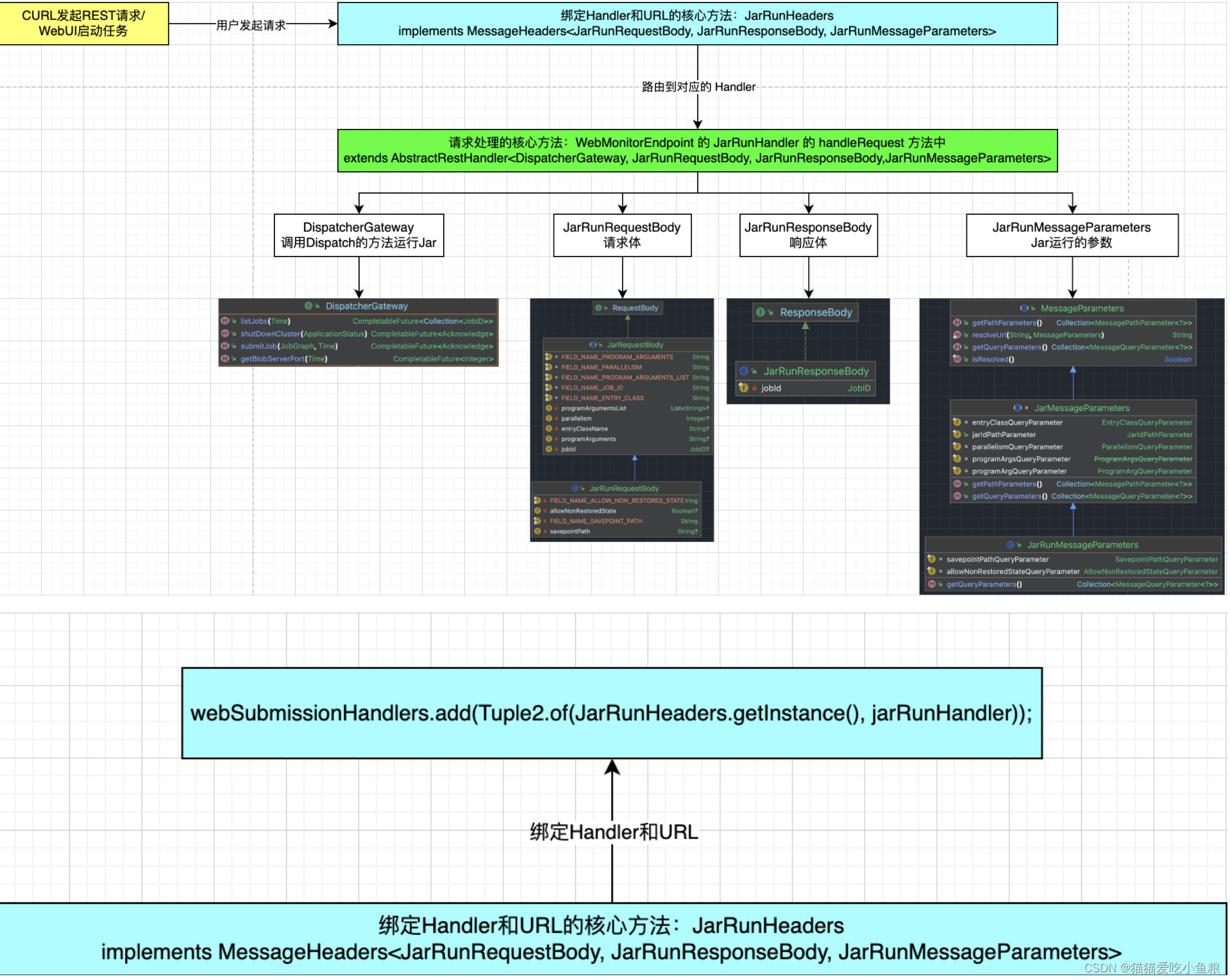Click the savepointPath String? field row
Image resolution: width=1230 pixels, height=980 pixels.
point(616,532)
